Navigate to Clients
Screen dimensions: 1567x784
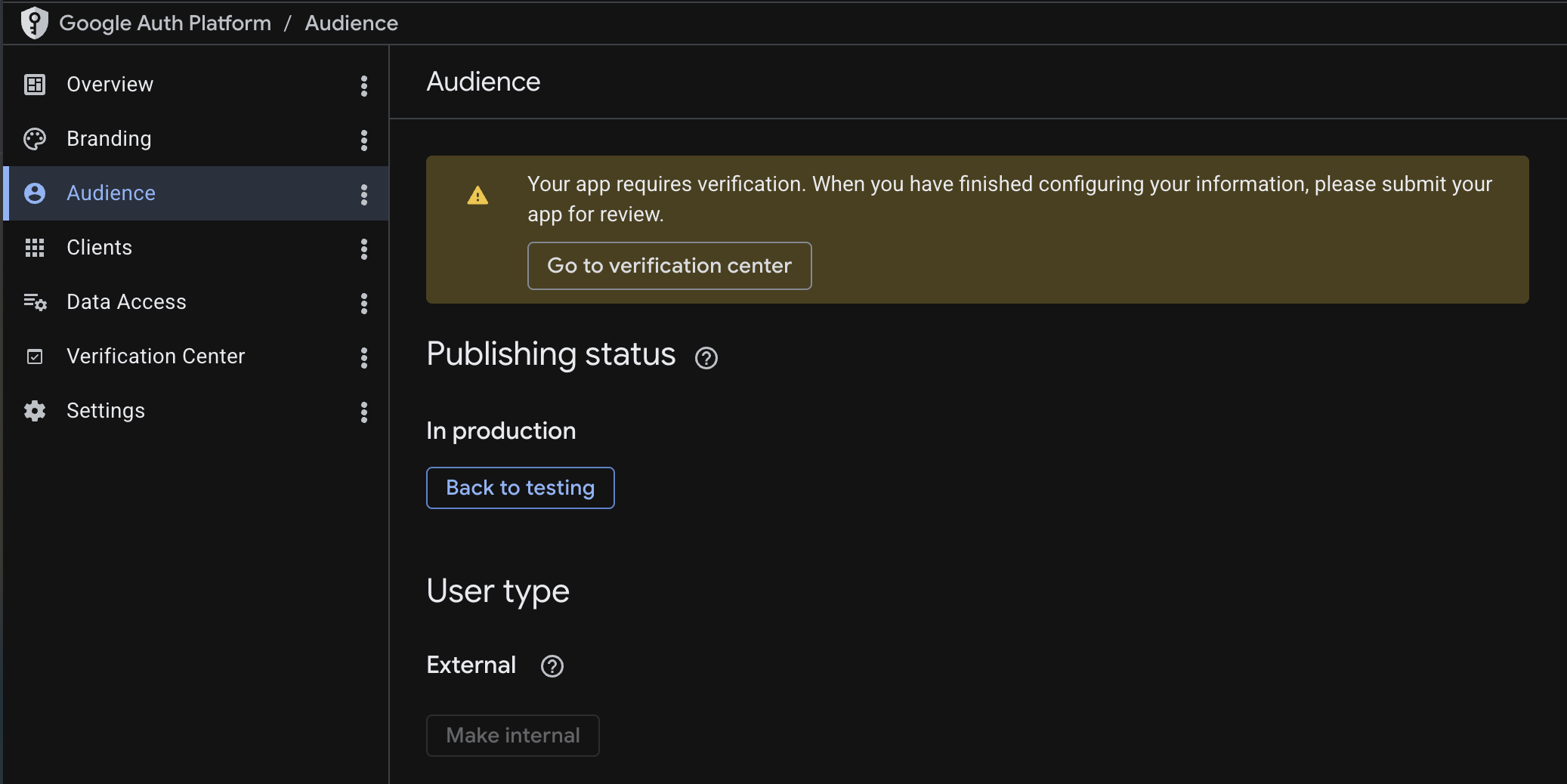(x=196, y=248)
